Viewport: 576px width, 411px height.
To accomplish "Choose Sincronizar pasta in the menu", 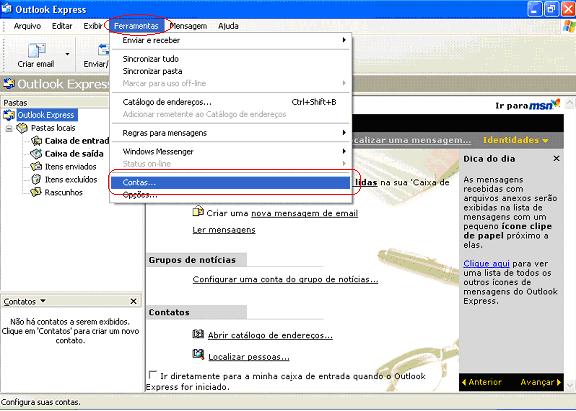I will [231, 71].
